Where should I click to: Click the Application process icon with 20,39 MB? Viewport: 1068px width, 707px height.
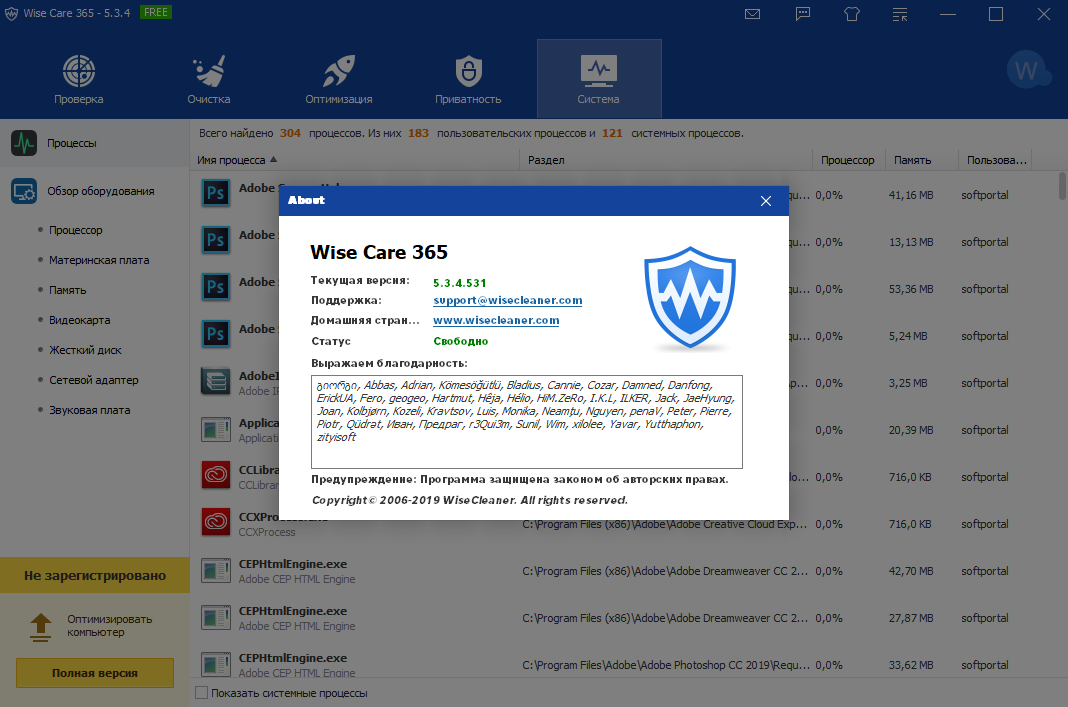click(x=216, y=430)
